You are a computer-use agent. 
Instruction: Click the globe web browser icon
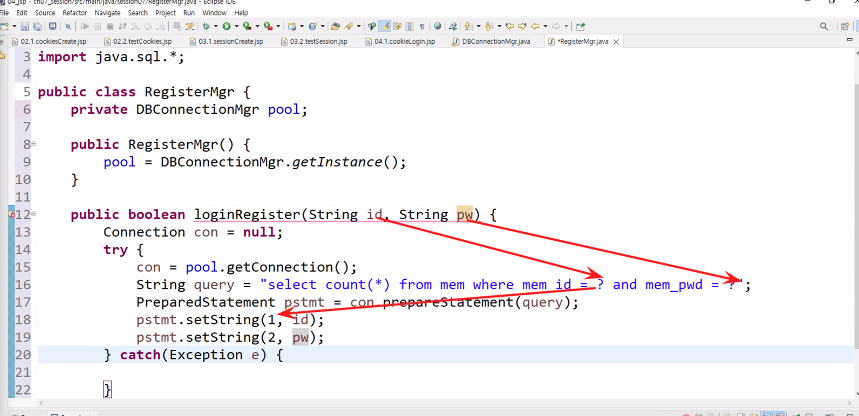(x=437, y=26)
